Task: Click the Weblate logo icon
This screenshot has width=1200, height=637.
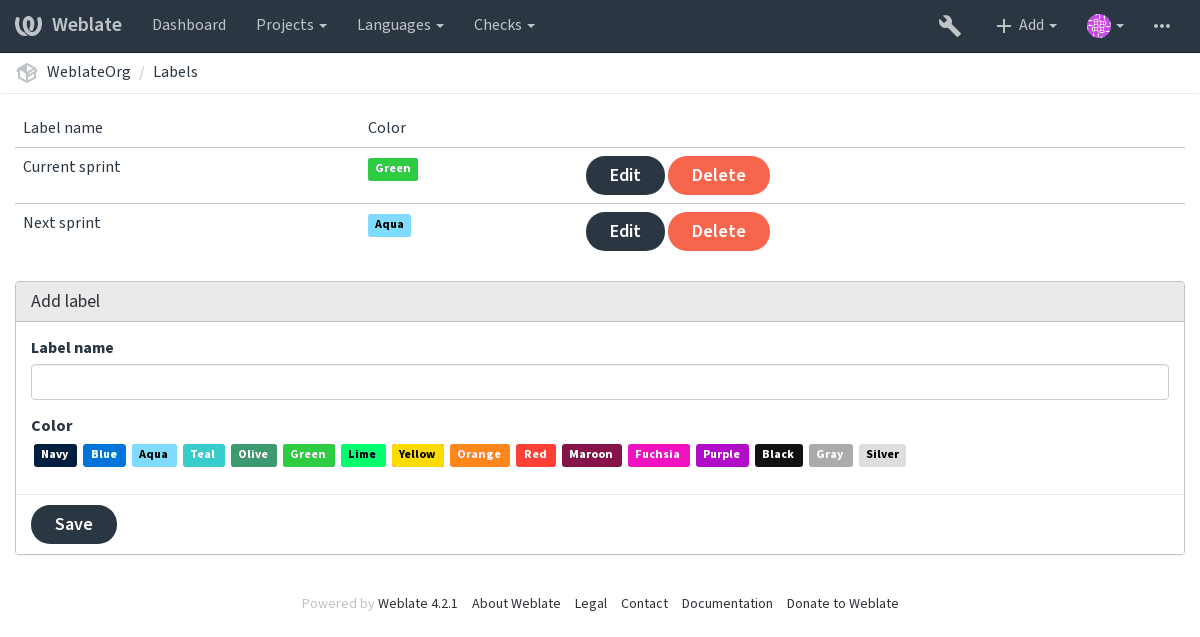Action: click(28, 25)
